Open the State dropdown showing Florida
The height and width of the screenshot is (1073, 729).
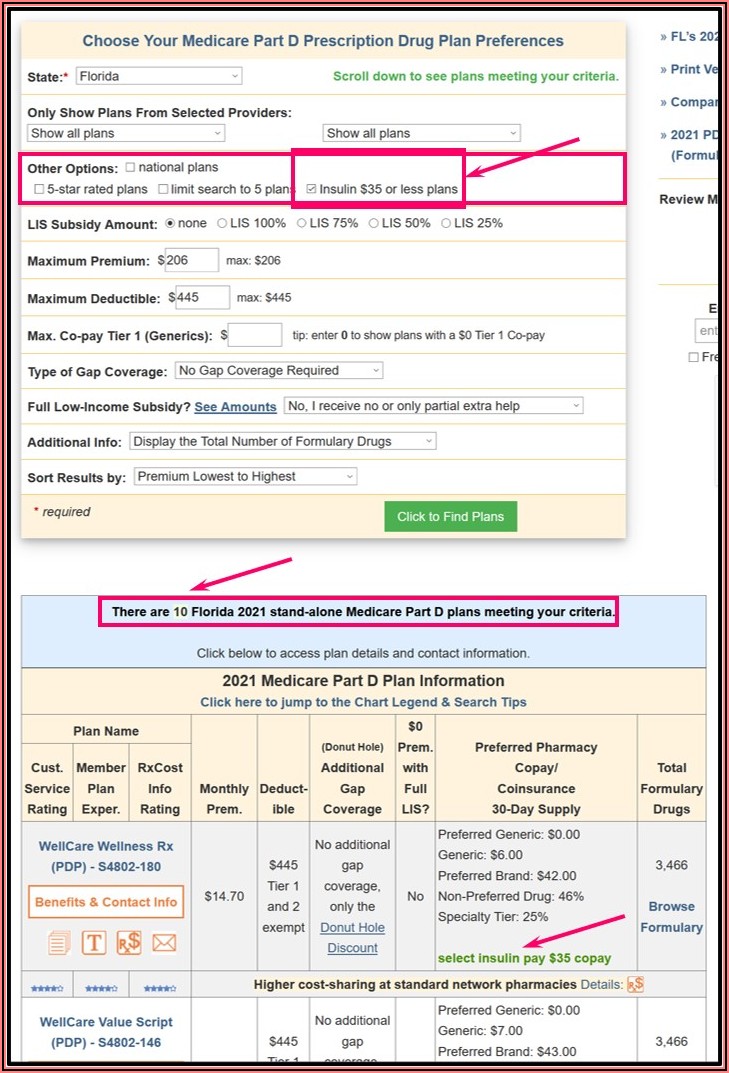(x=158, y=76)
